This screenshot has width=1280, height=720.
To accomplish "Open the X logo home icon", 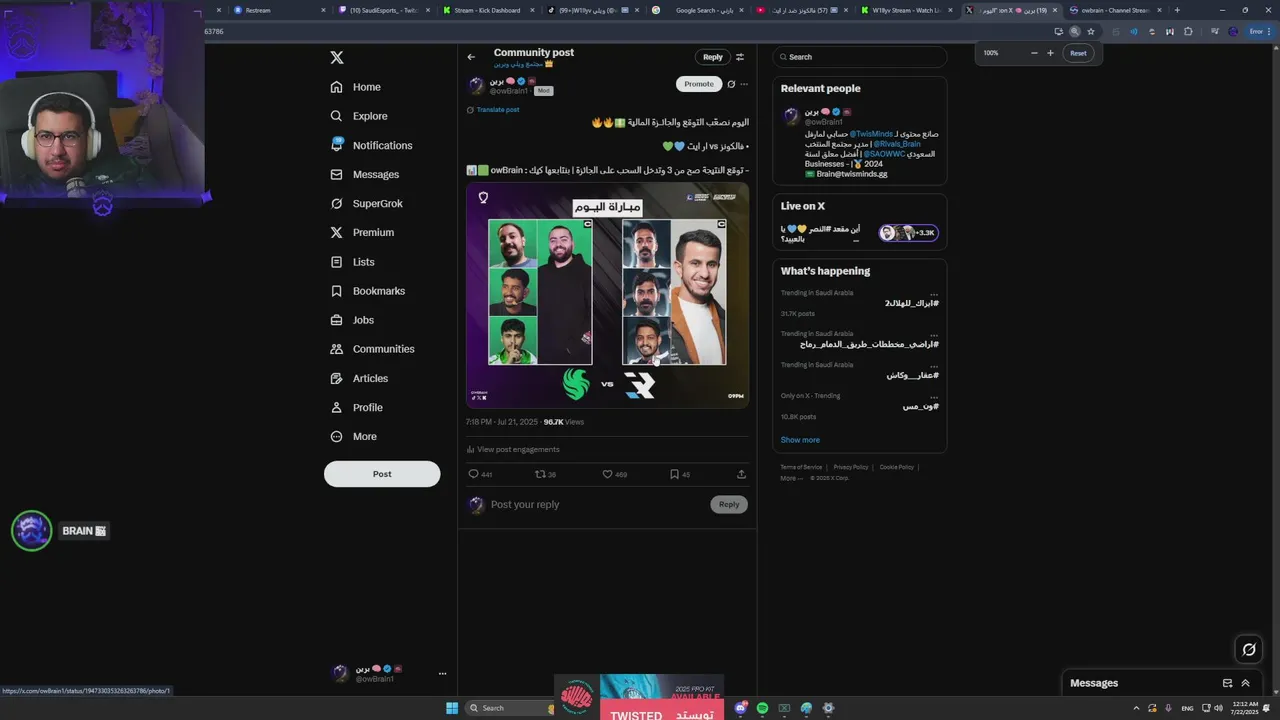I will coord(337,58).
